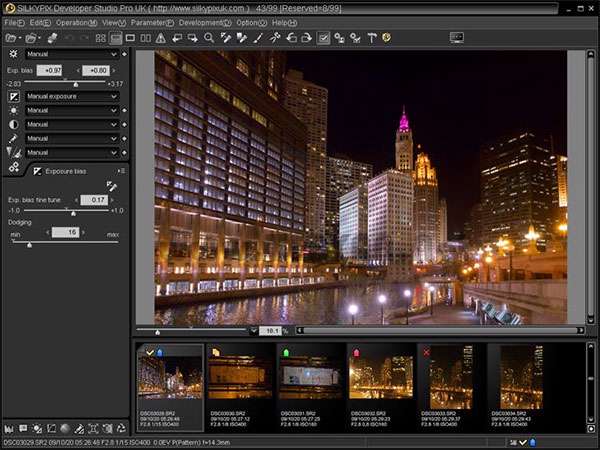Open the tone contrast Manual dropdown

click(72, 125)
